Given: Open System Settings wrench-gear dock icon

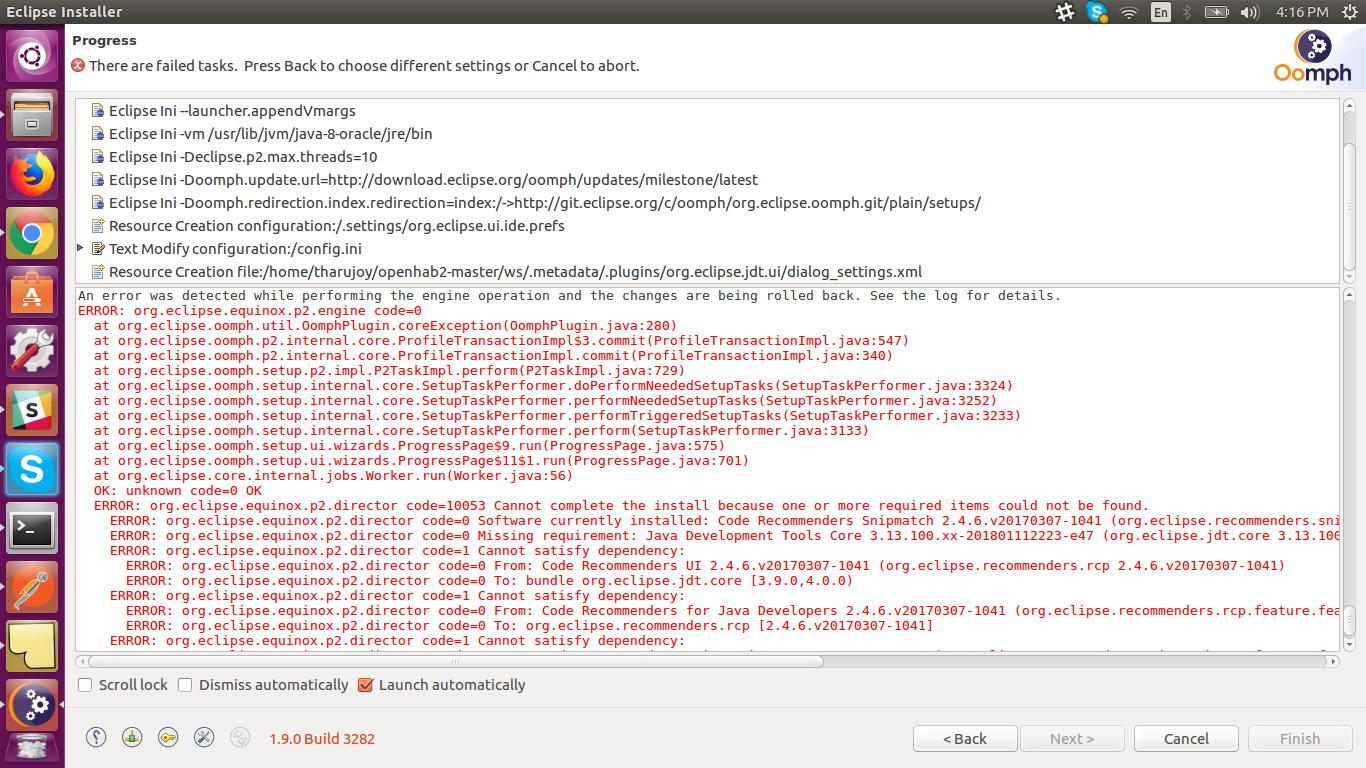Looking at the screenshot, I should pyautogui.click(x=32, y=352).
